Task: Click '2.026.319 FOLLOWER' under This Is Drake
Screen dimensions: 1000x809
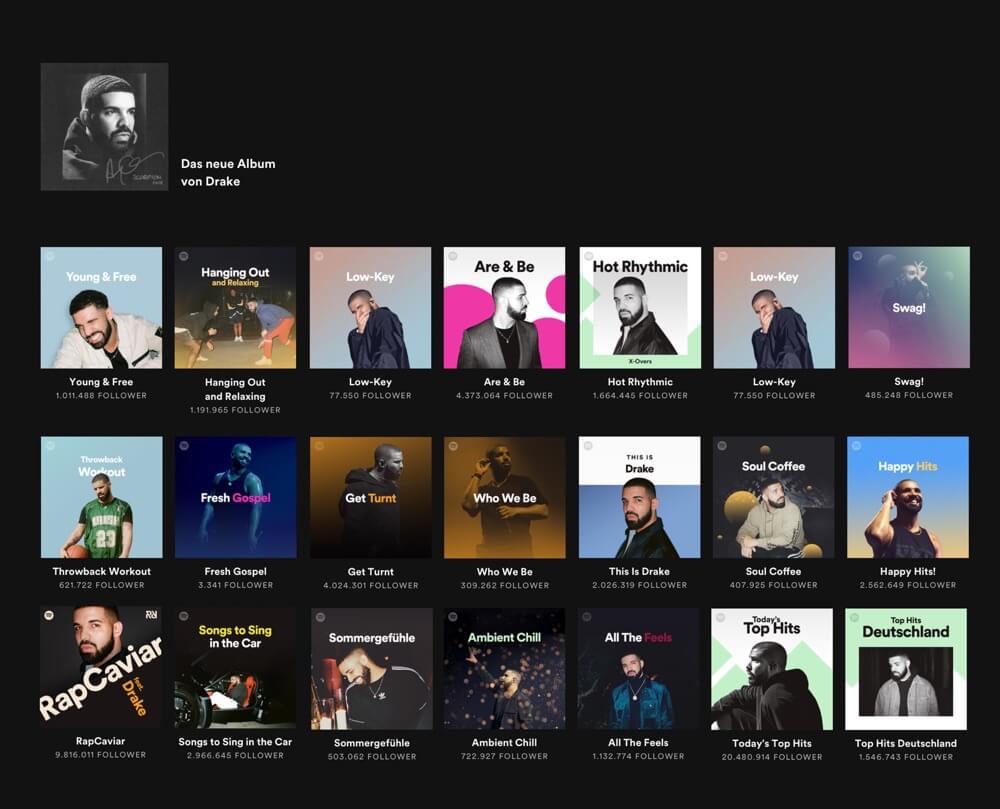Action: pyautogui.click(x=640, y=585)
